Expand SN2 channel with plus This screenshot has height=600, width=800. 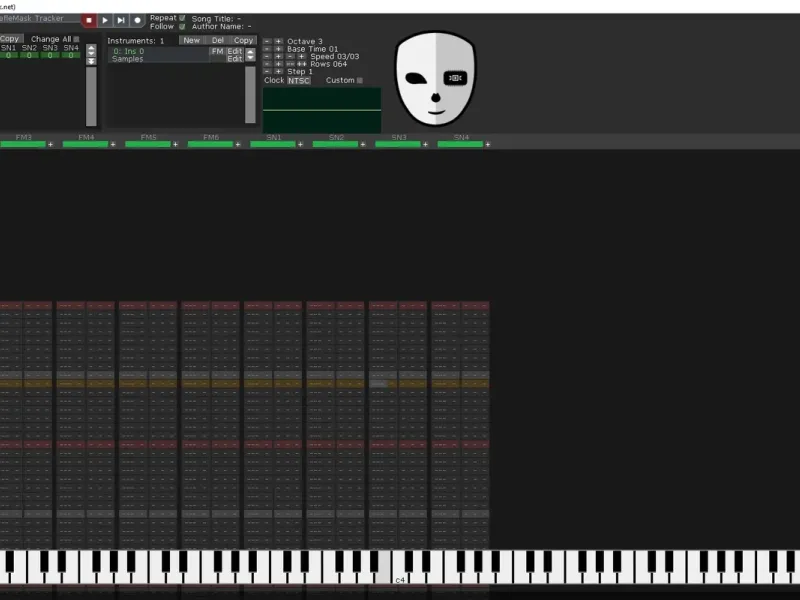(x=363, y=145)
